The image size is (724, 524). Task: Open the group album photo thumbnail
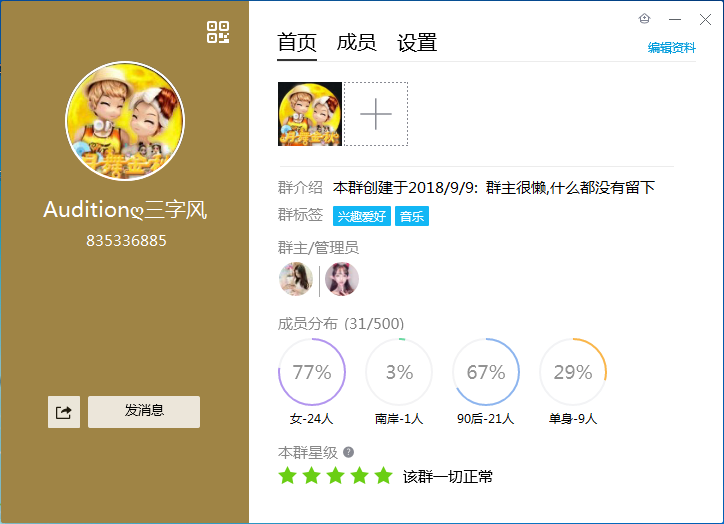coord(310,114)
